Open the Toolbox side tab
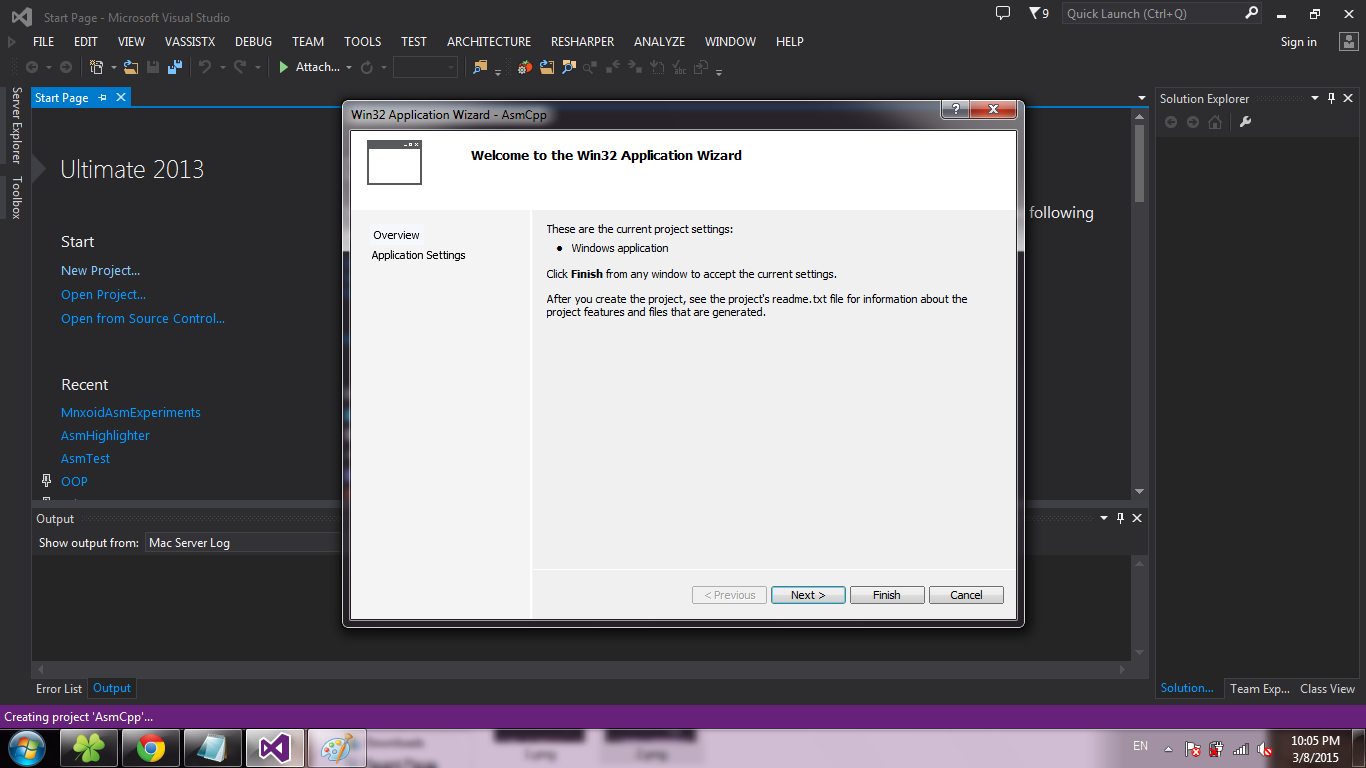 [16, 197]
